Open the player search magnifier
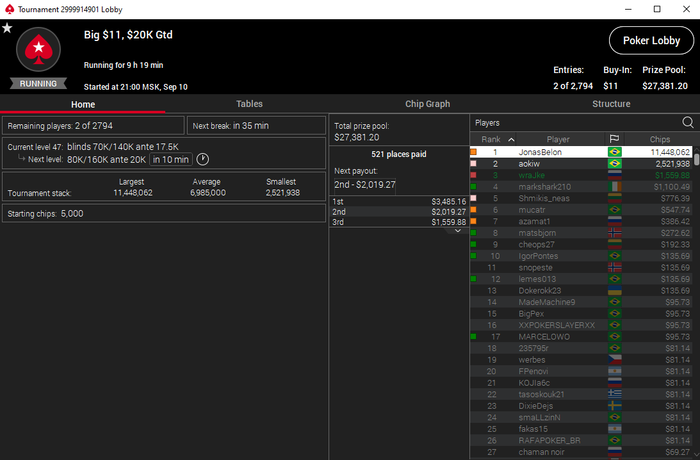The image size is (700, 460). tap(688, 122)
